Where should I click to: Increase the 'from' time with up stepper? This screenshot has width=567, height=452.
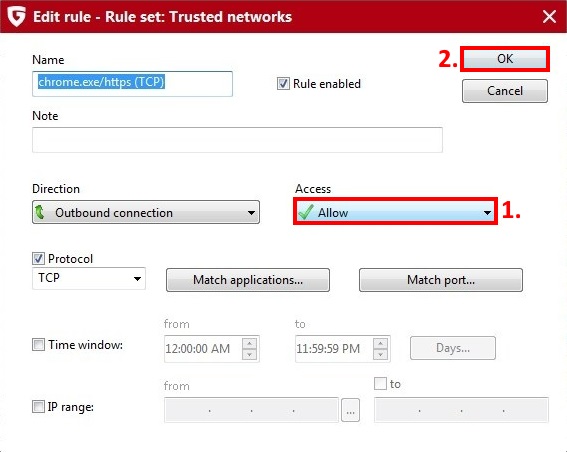tap(250, 343)
